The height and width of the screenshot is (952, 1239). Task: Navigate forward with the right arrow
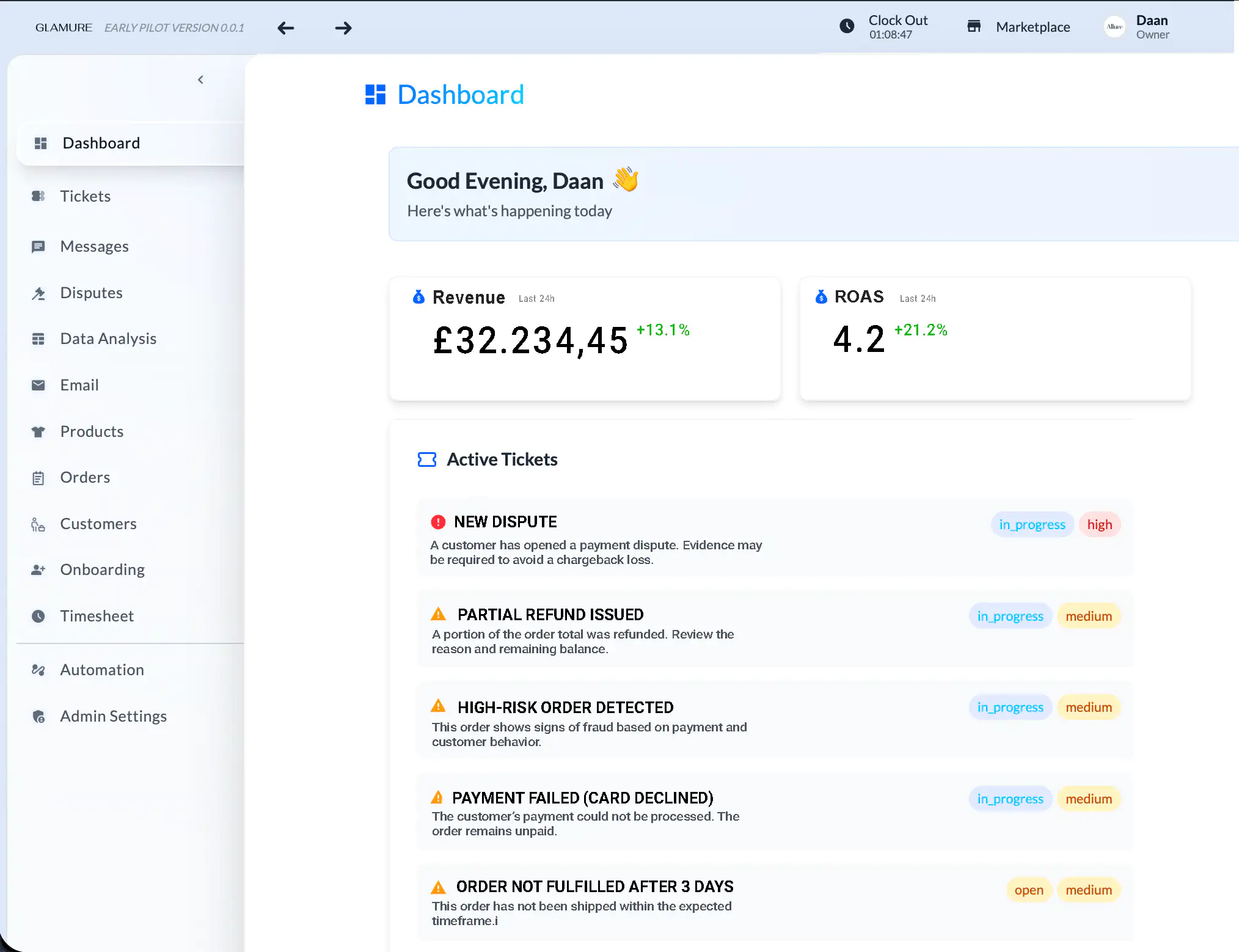point(343,27)
